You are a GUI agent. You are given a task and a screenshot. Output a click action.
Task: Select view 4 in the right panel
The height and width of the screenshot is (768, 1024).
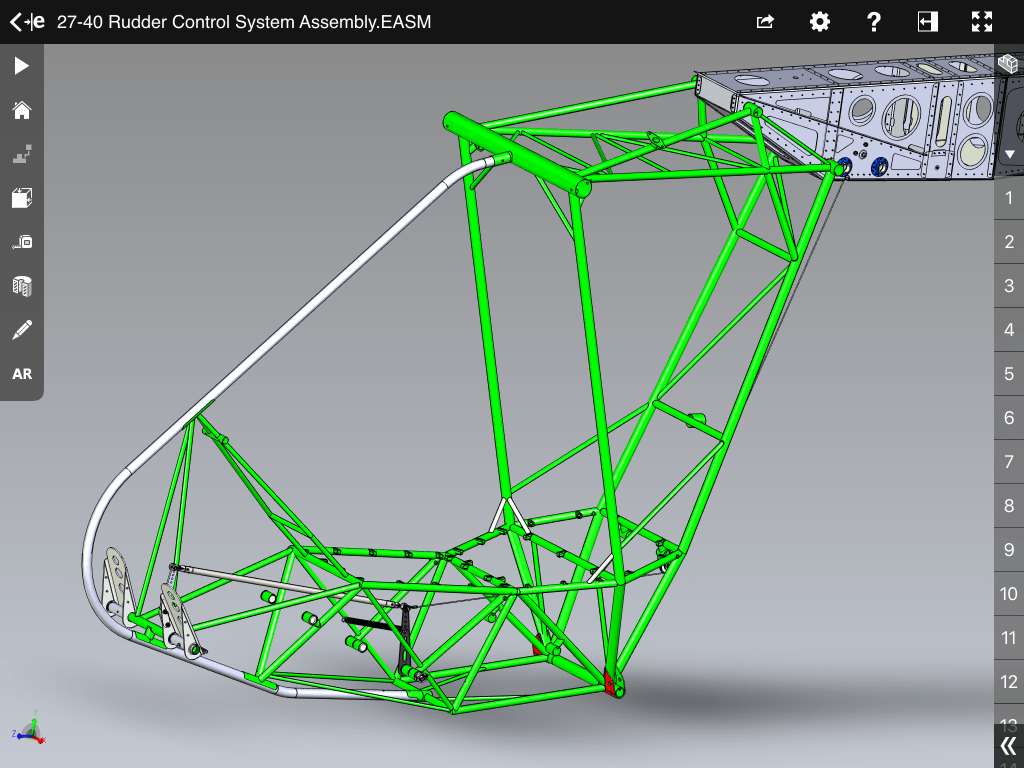coord(1009,330)
